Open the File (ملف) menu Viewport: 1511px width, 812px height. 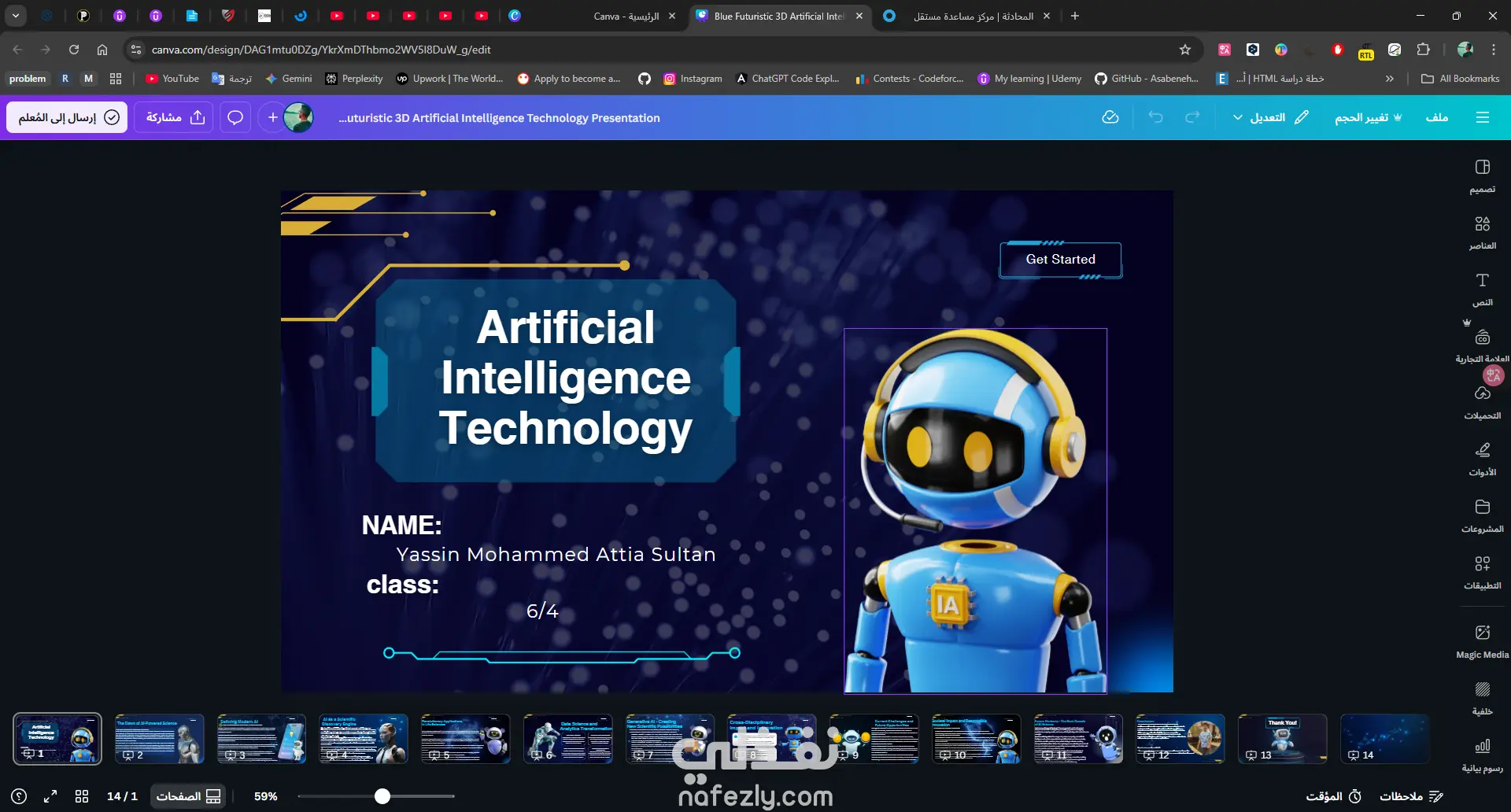1437,117
